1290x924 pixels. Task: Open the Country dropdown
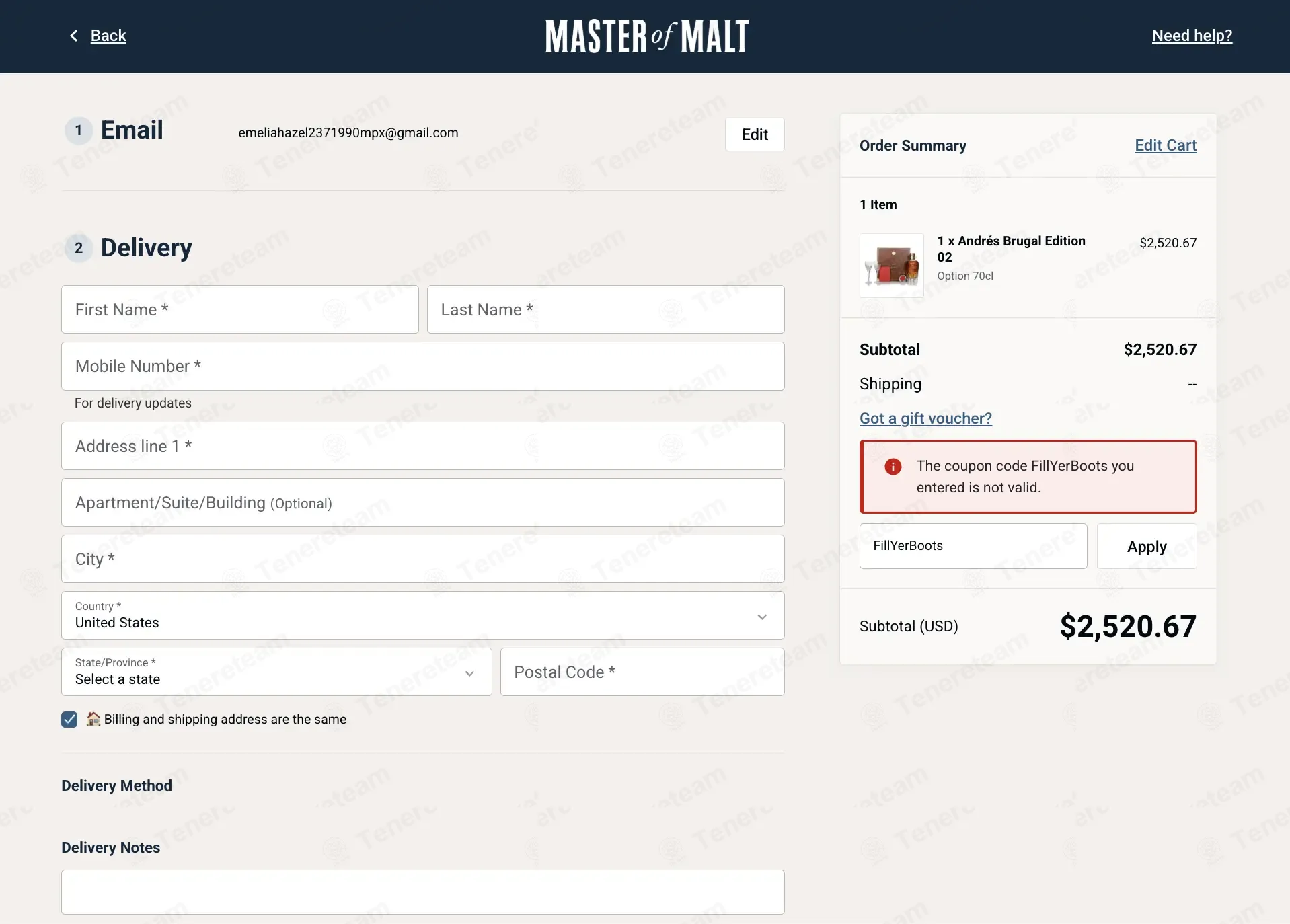pos(422,615)
